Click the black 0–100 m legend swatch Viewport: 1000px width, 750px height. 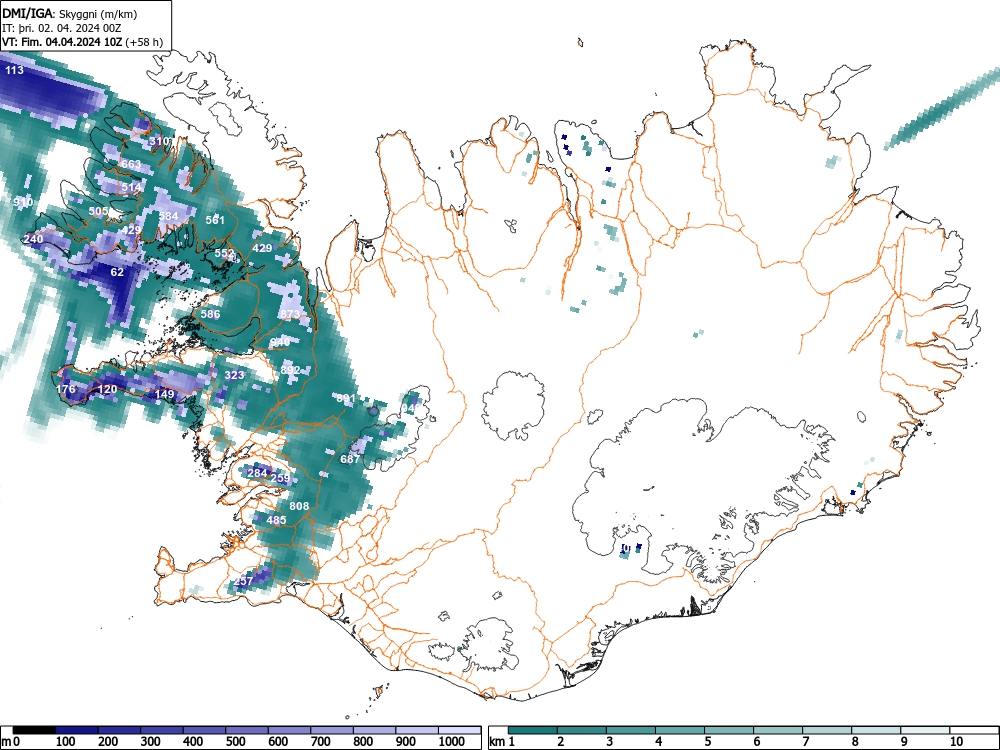(x=34, y=730)
